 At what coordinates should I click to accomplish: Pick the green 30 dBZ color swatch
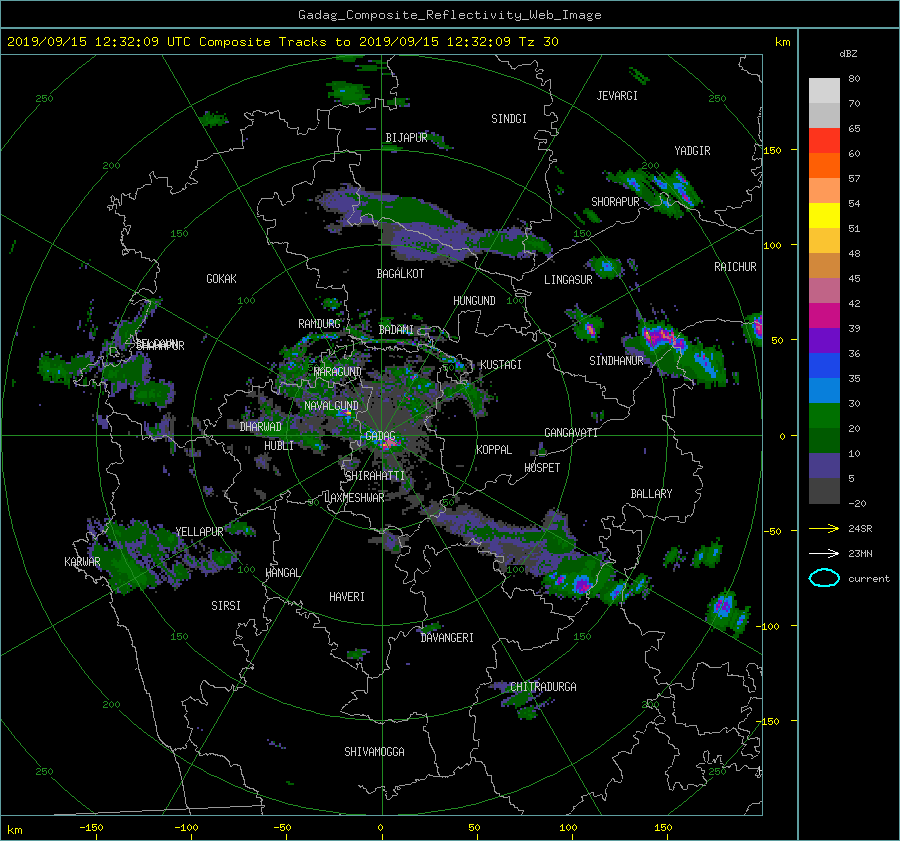[824, 416]
